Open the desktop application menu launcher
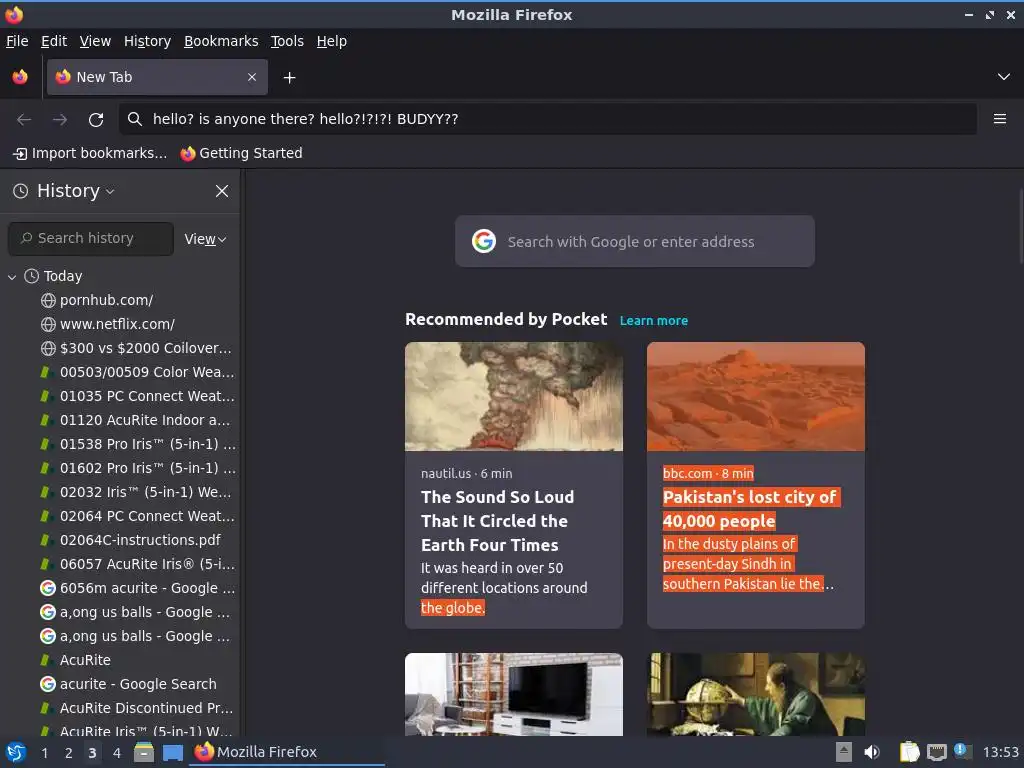 (16, 752)
